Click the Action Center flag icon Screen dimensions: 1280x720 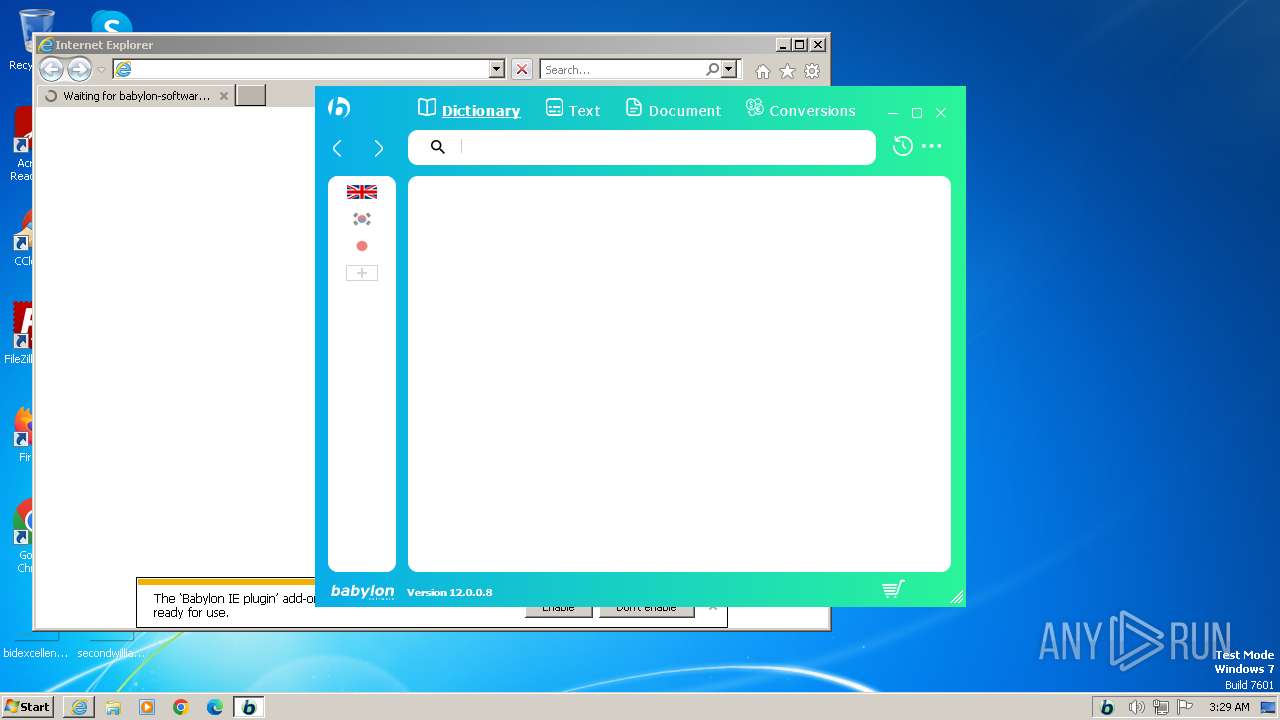pos(1185,707)
